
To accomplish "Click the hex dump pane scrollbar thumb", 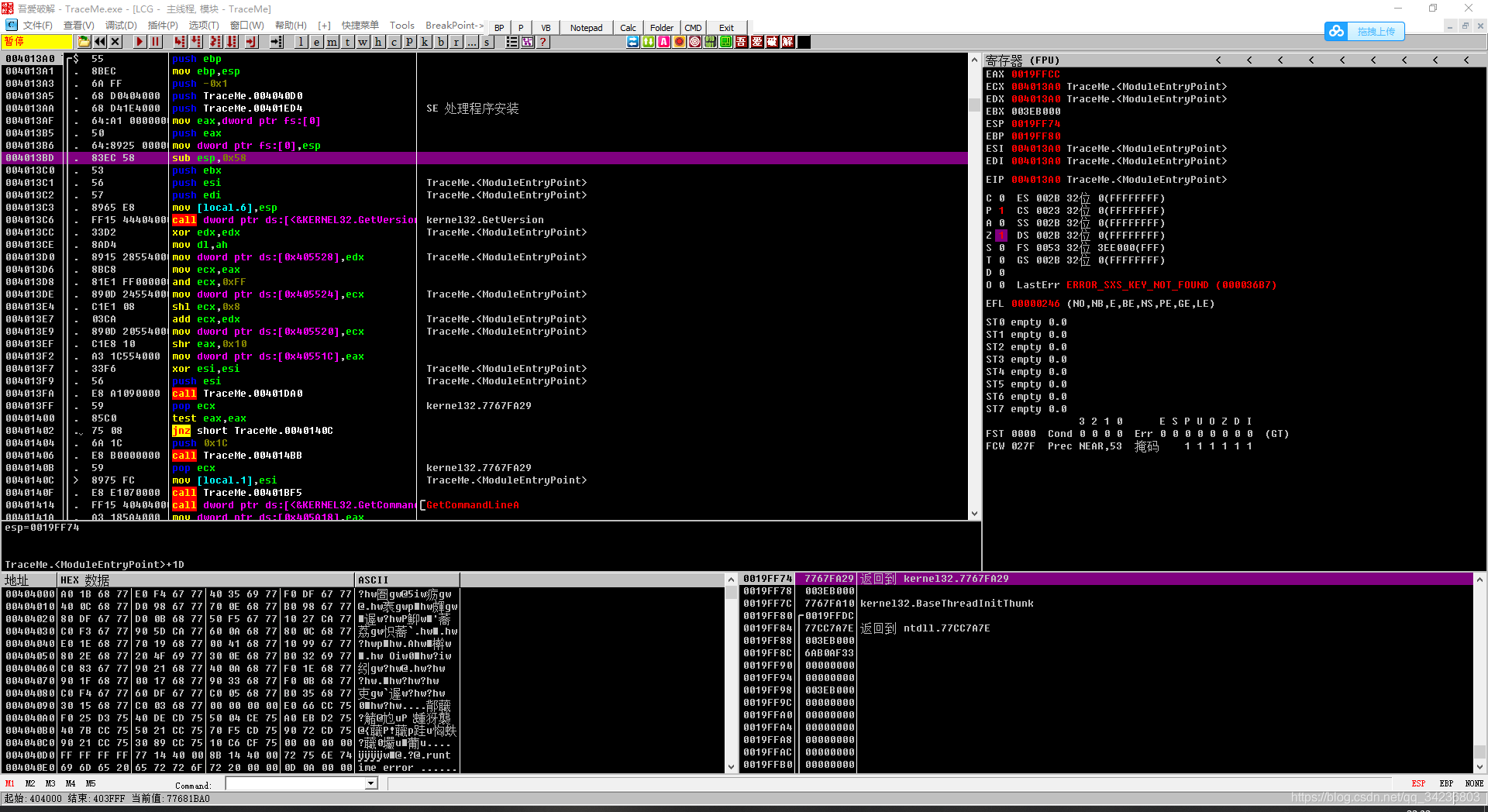I will pyautogui.click(x=731, y=593).
